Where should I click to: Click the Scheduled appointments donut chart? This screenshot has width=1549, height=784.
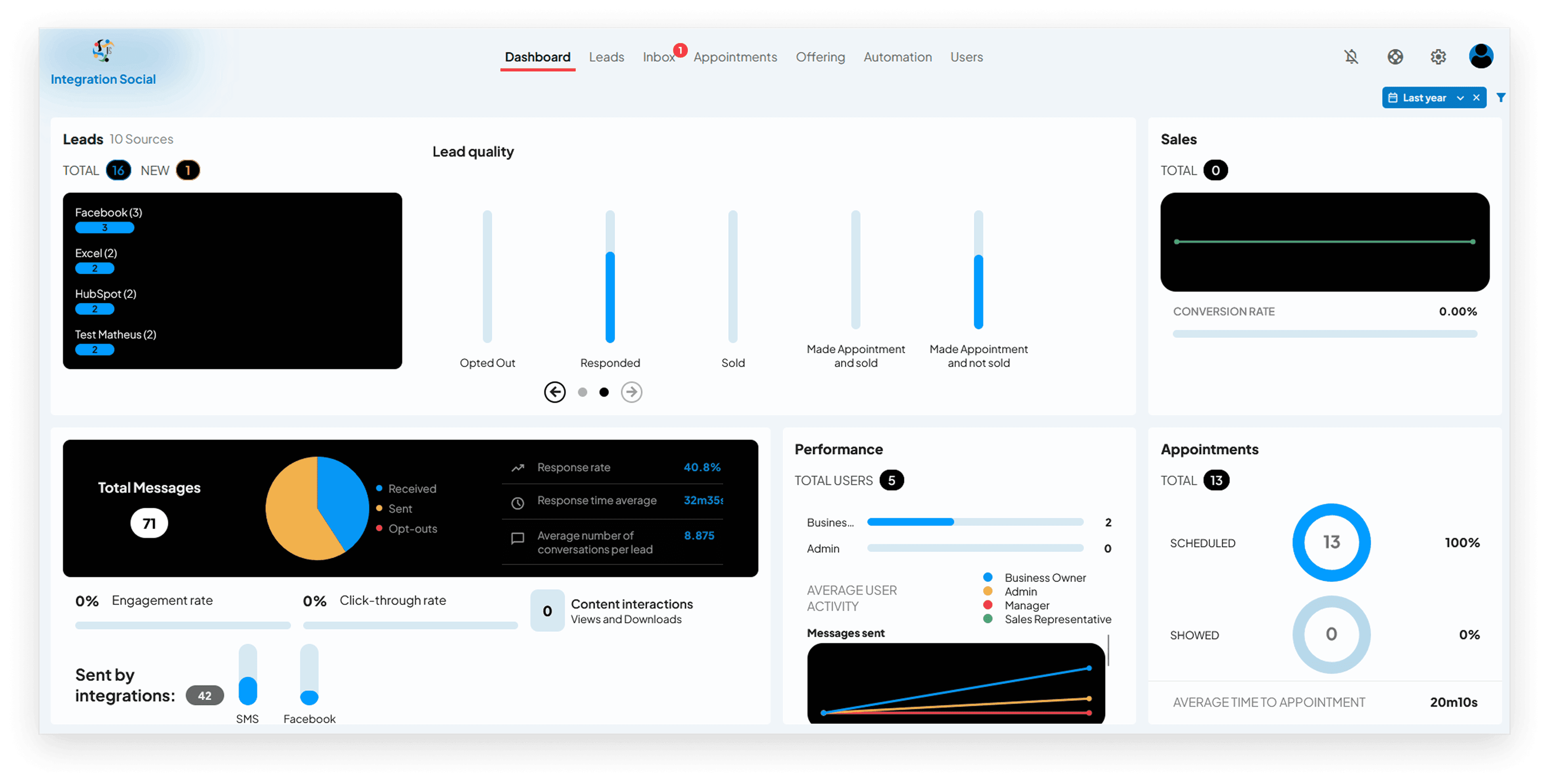pos(1331,542)
